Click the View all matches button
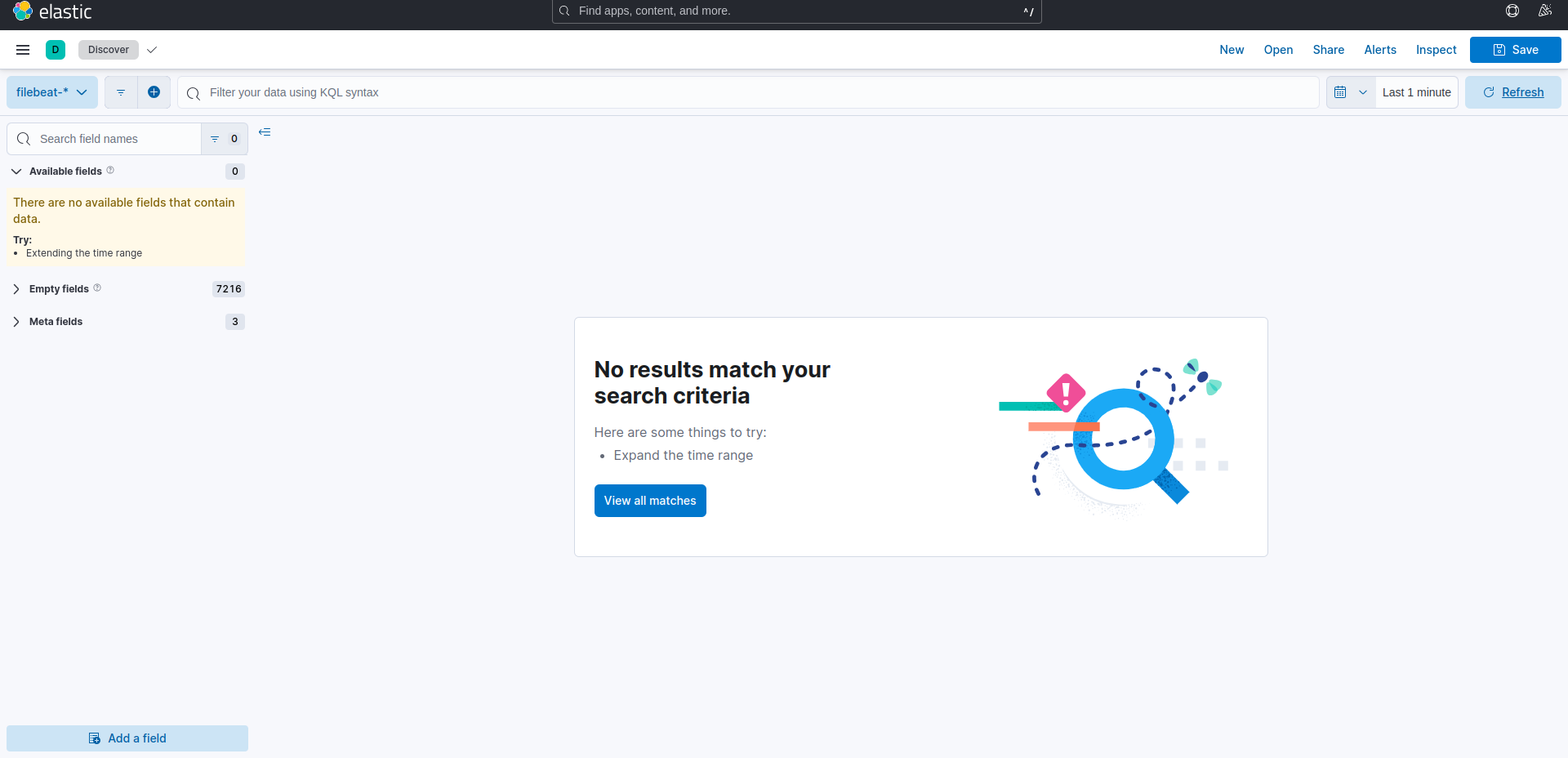 650,501
